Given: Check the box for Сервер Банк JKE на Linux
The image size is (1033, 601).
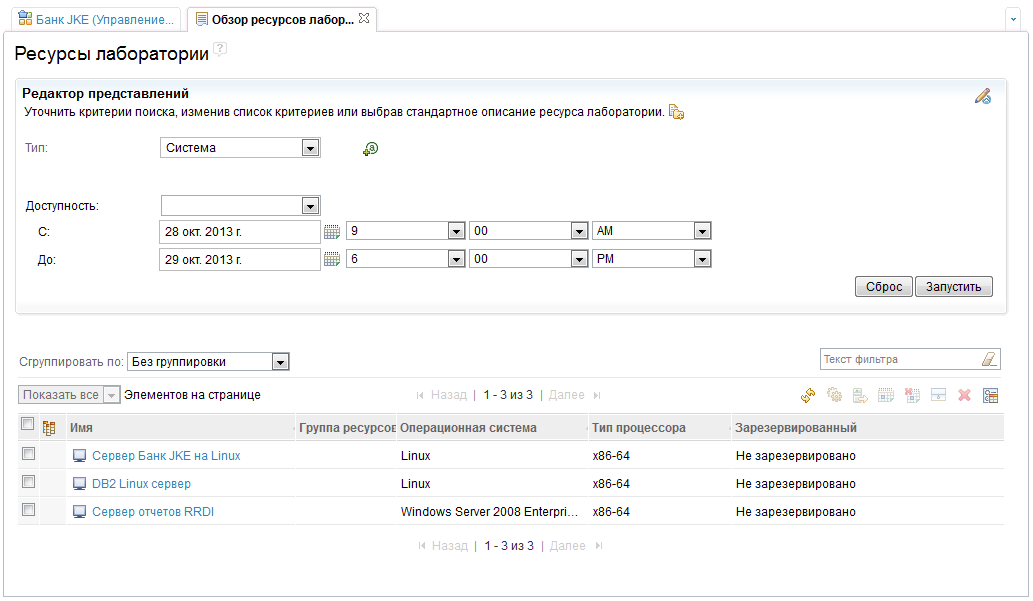Looking at the screenshot, I should point(28,455).
